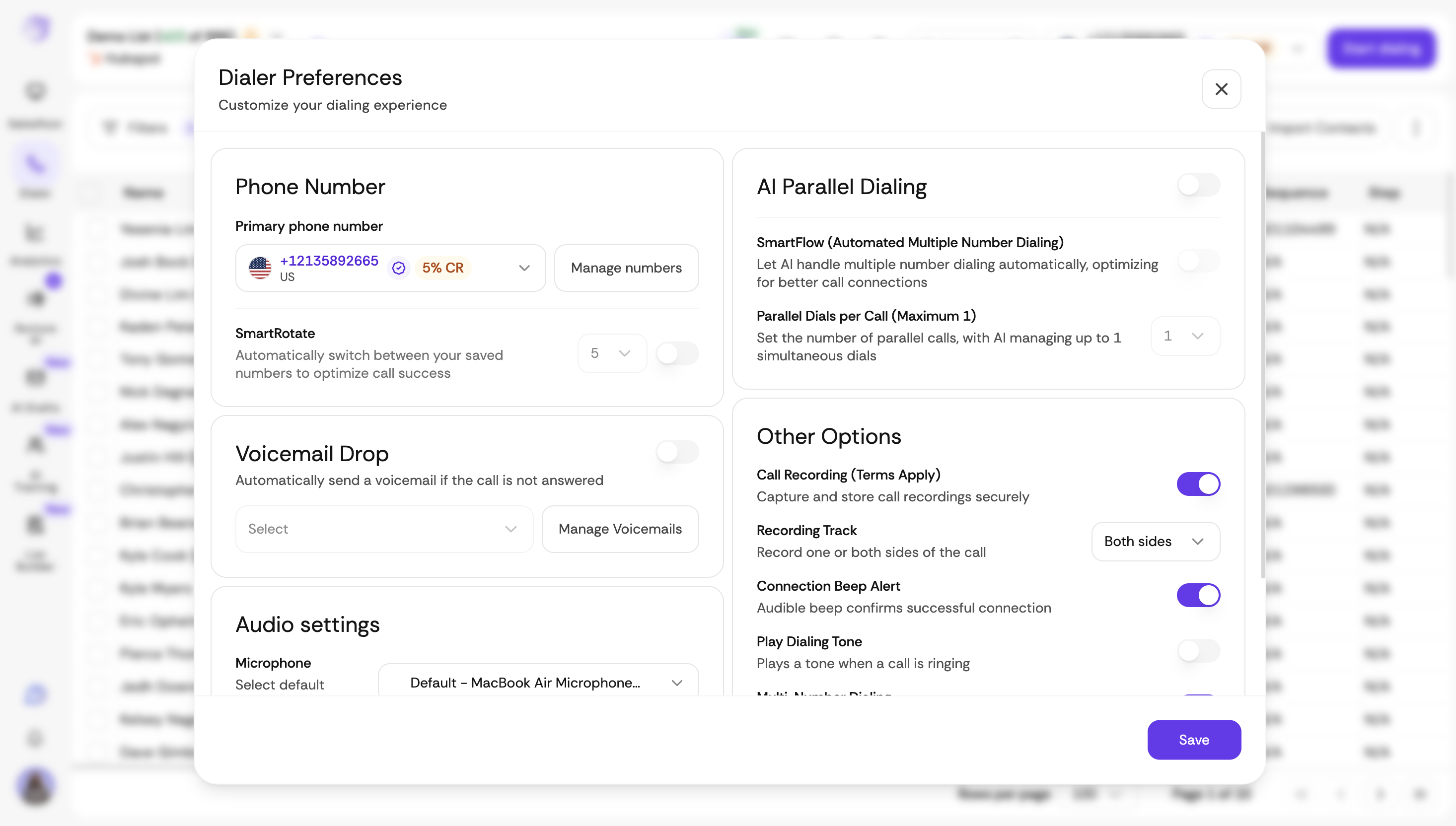Open the Microphone device dropdown
Image resolution: width=1456 pixels, height=826 pixels.
click(538, 683)
